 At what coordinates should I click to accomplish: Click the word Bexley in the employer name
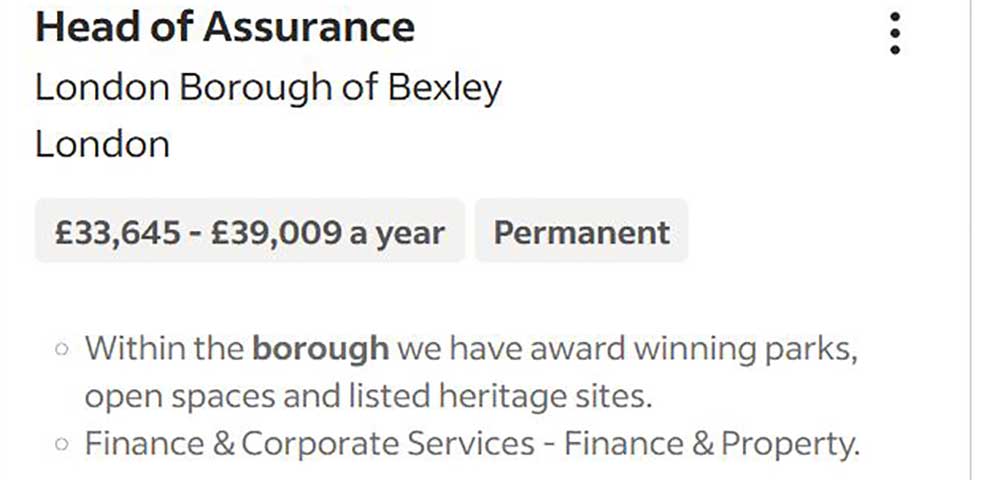point(444,88)
